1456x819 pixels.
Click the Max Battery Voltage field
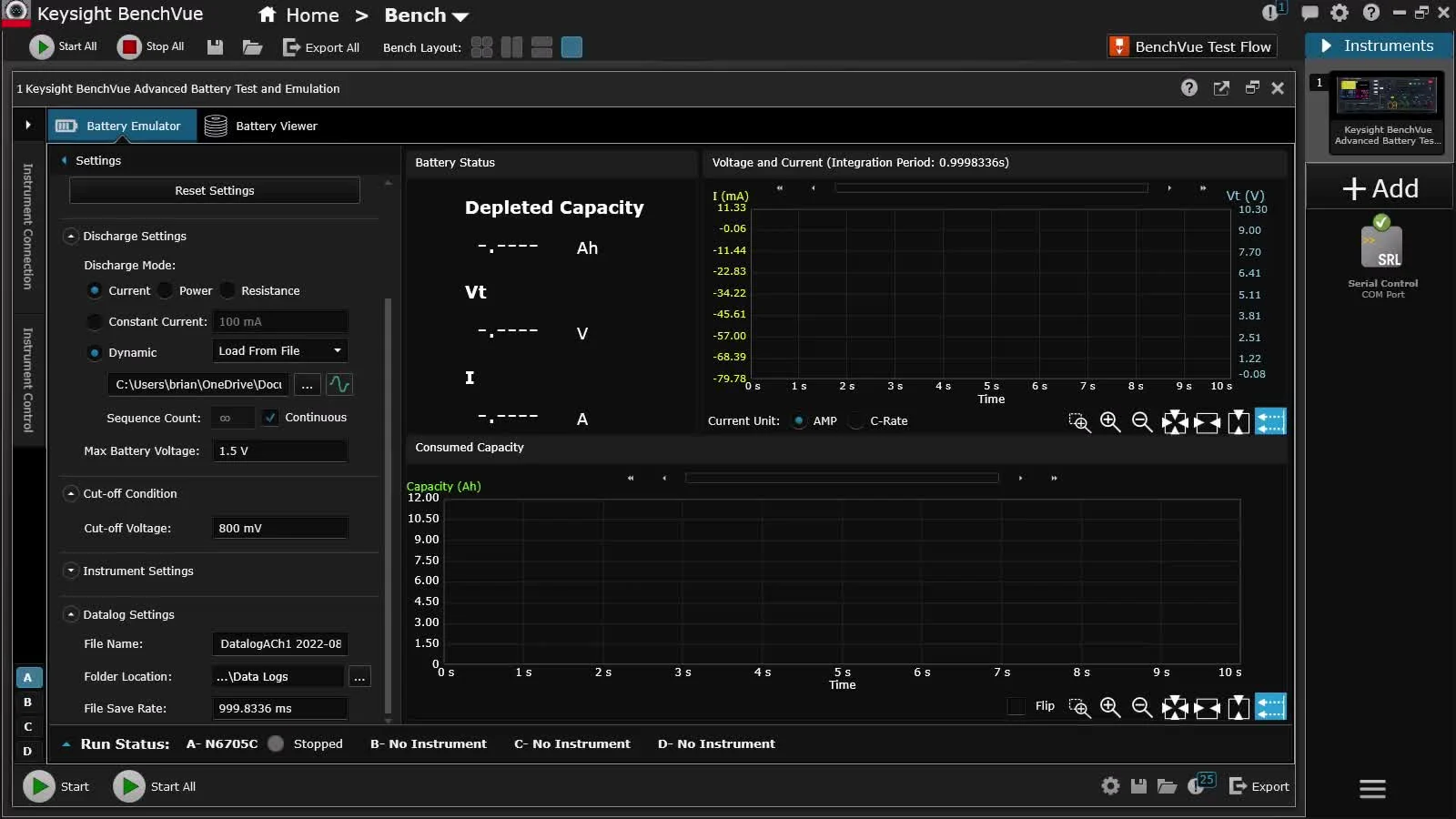(x=279, y=450)
